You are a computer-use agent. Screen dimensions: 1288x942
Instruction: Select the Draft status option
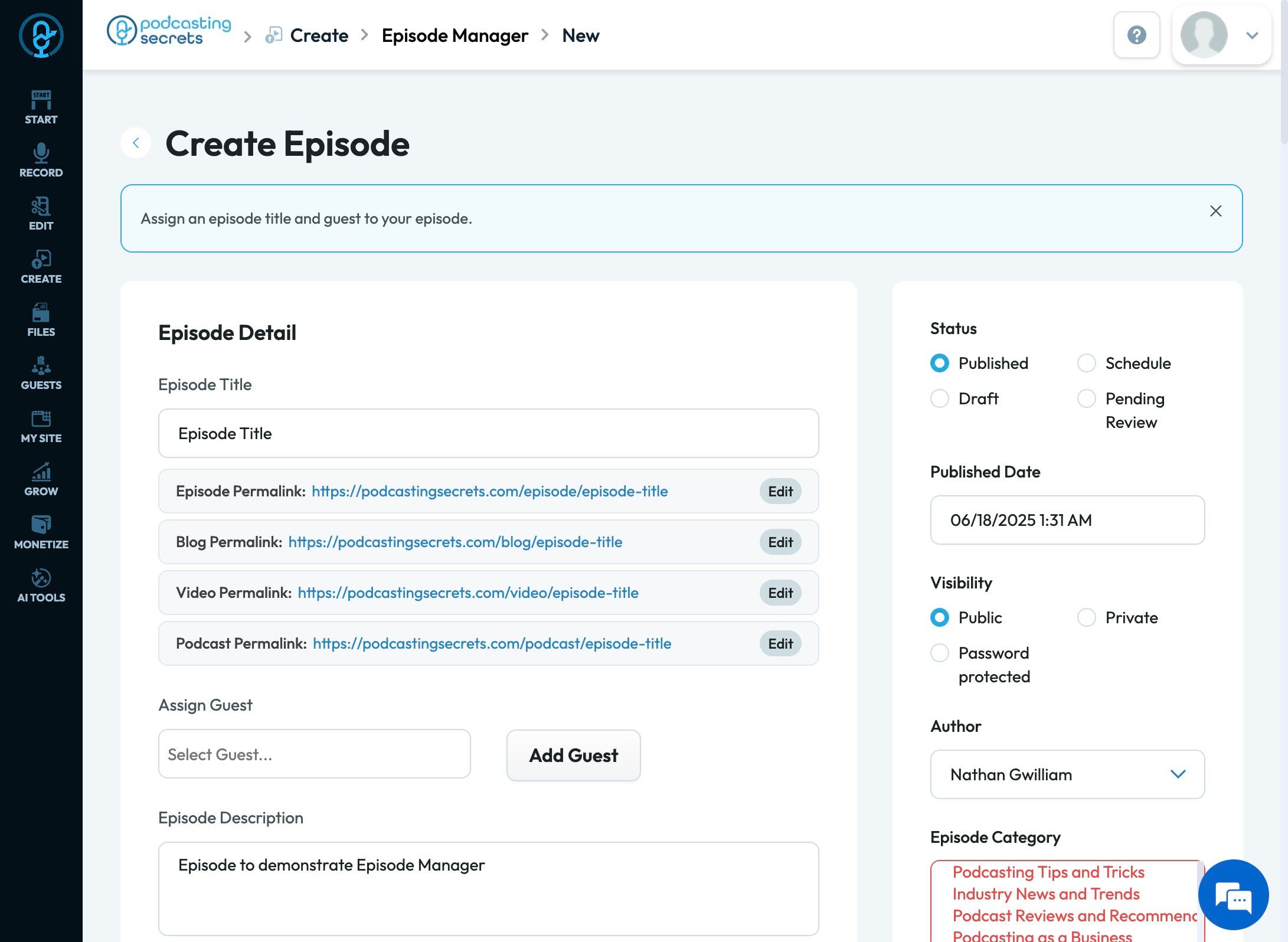940,398
